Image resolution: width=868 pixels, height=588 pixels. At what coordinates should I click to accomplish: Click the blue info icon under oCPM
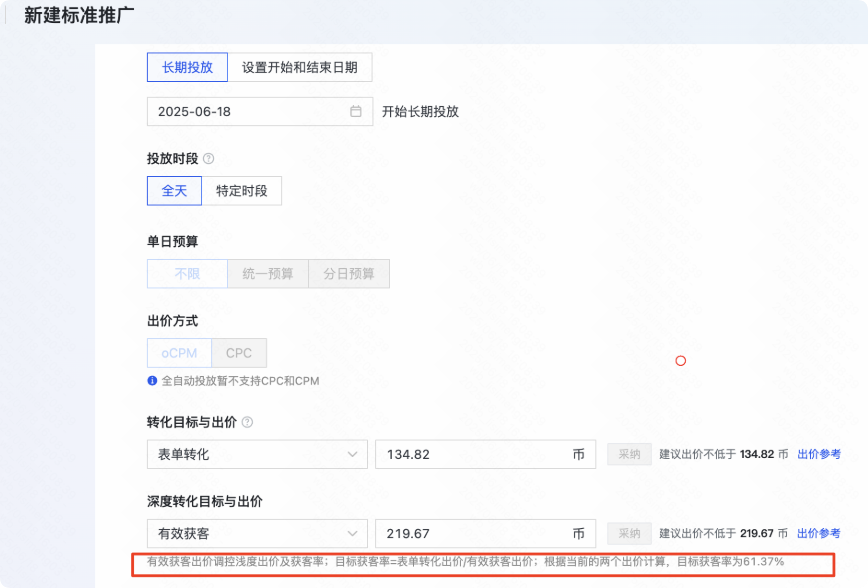tap(152, 381)
